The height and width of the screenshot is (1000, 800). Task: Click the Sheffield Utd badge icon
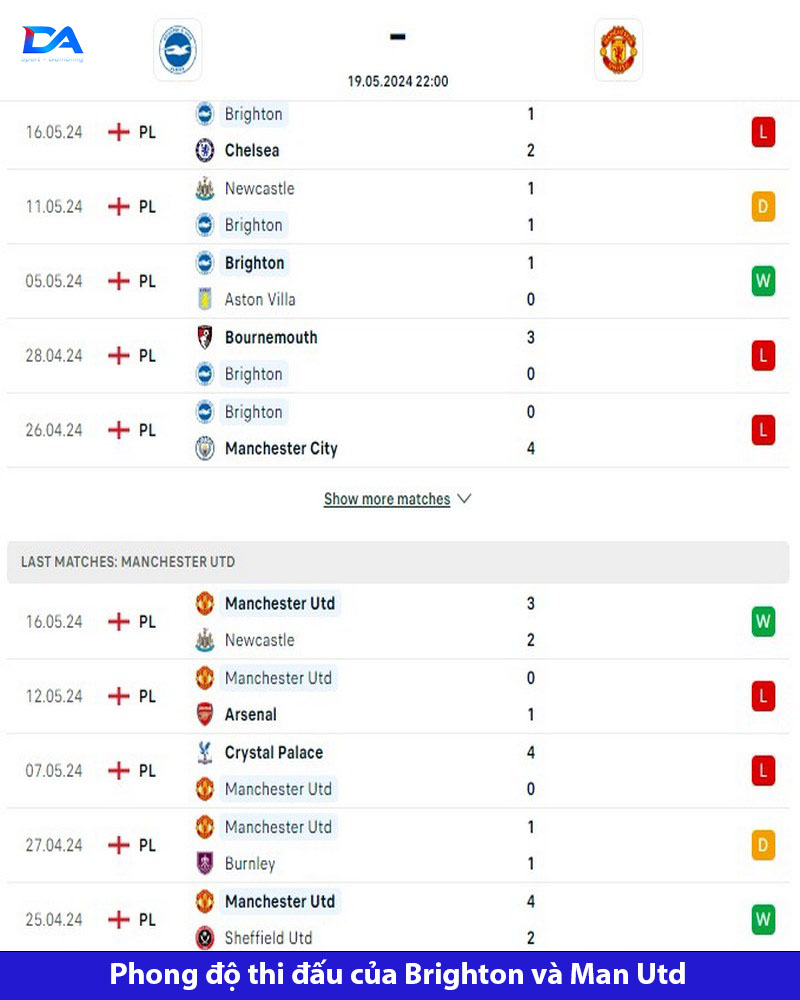[x=205, y=938]
